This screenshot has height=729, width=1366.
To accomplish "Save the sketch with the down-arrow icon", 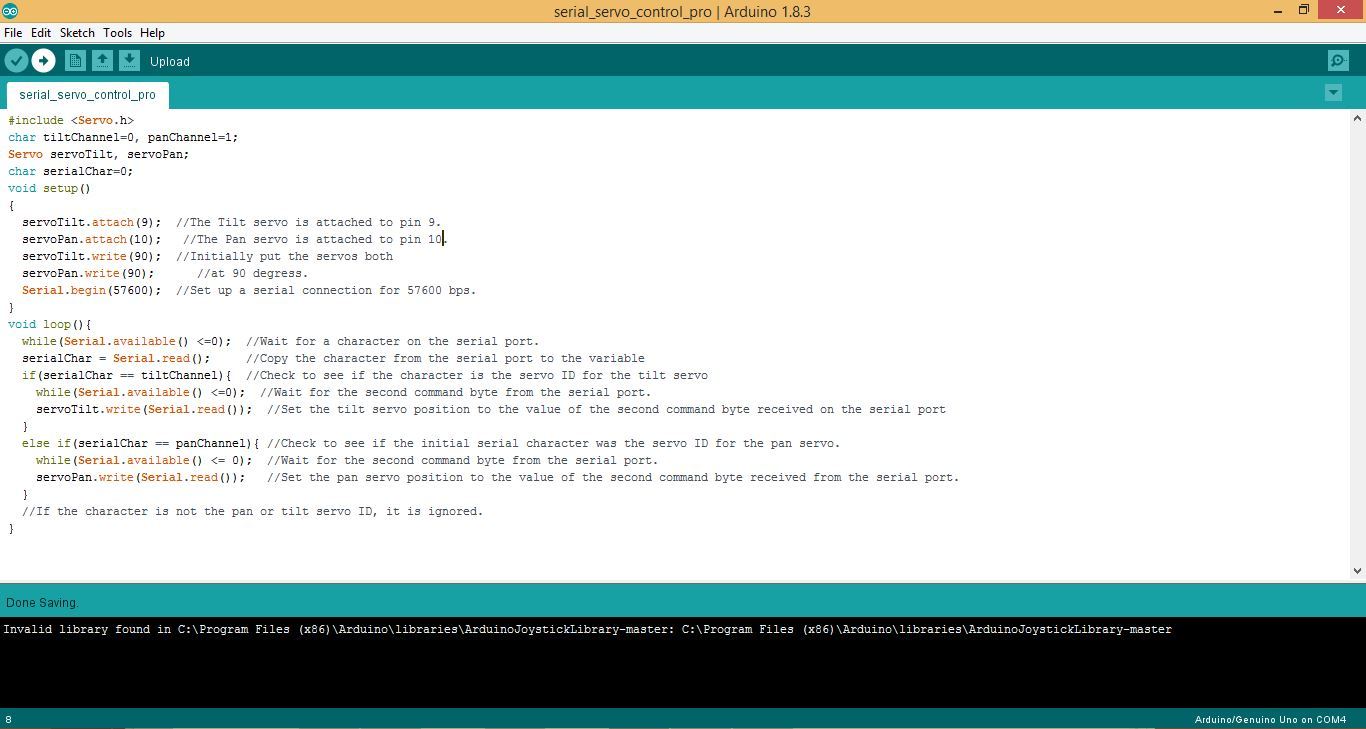I will click(129, 61).
